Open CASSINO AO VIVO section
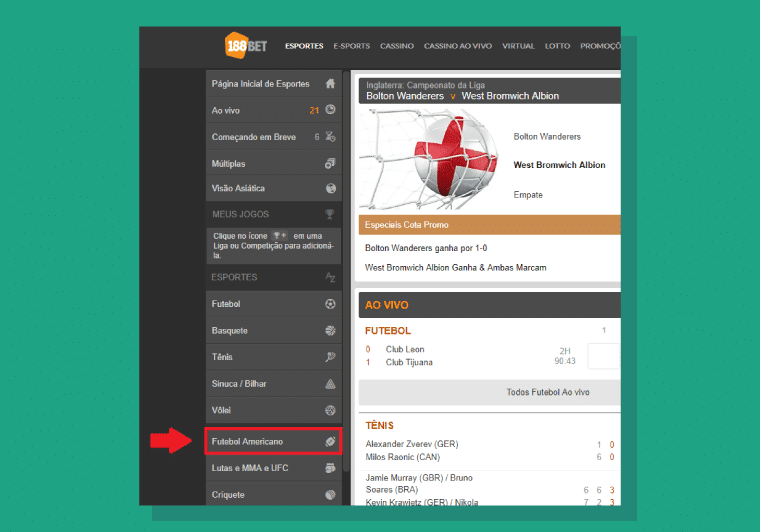760x532 pixels. tap(458, 46)
